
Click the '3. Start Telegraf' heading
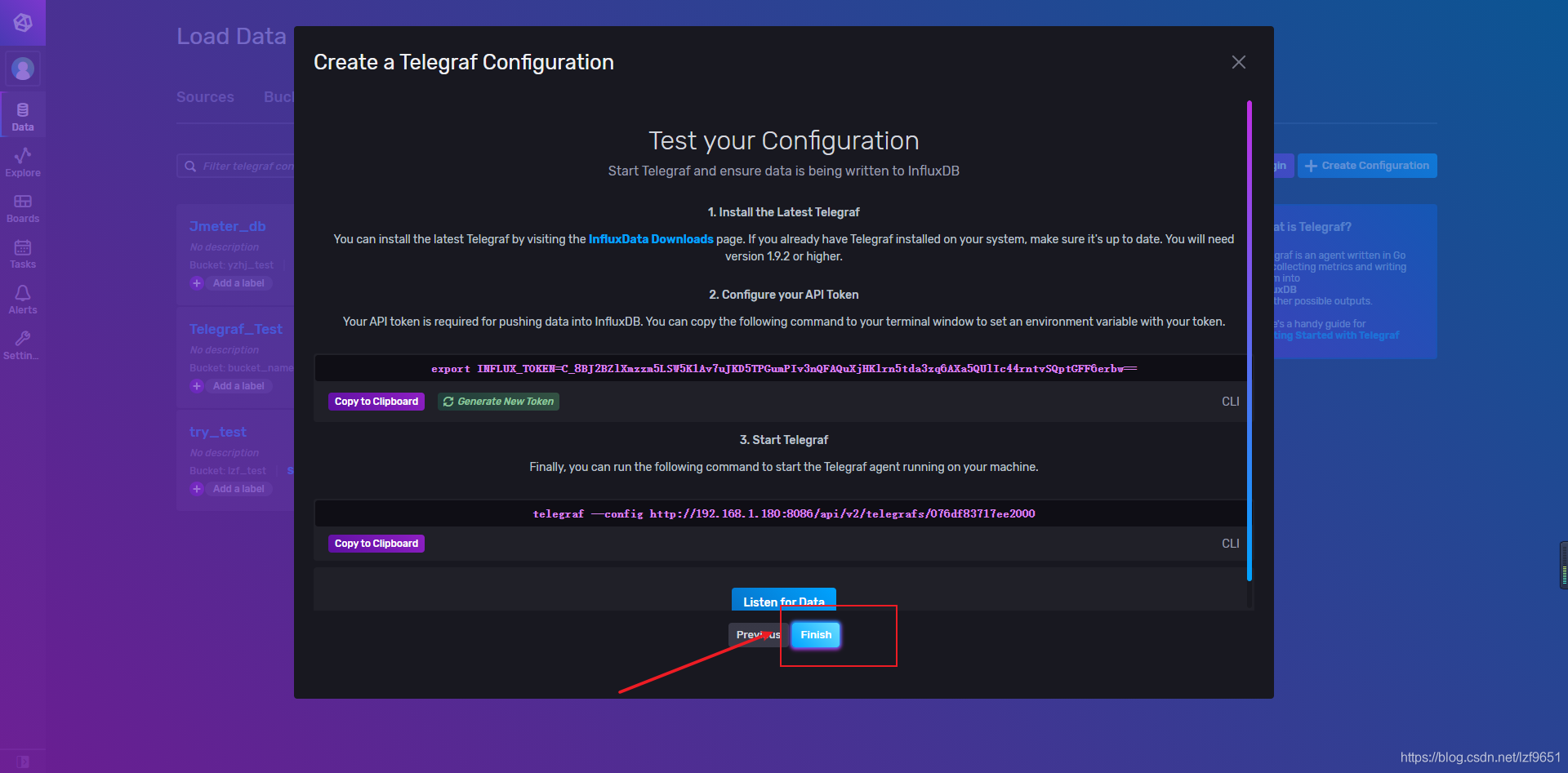784,440
